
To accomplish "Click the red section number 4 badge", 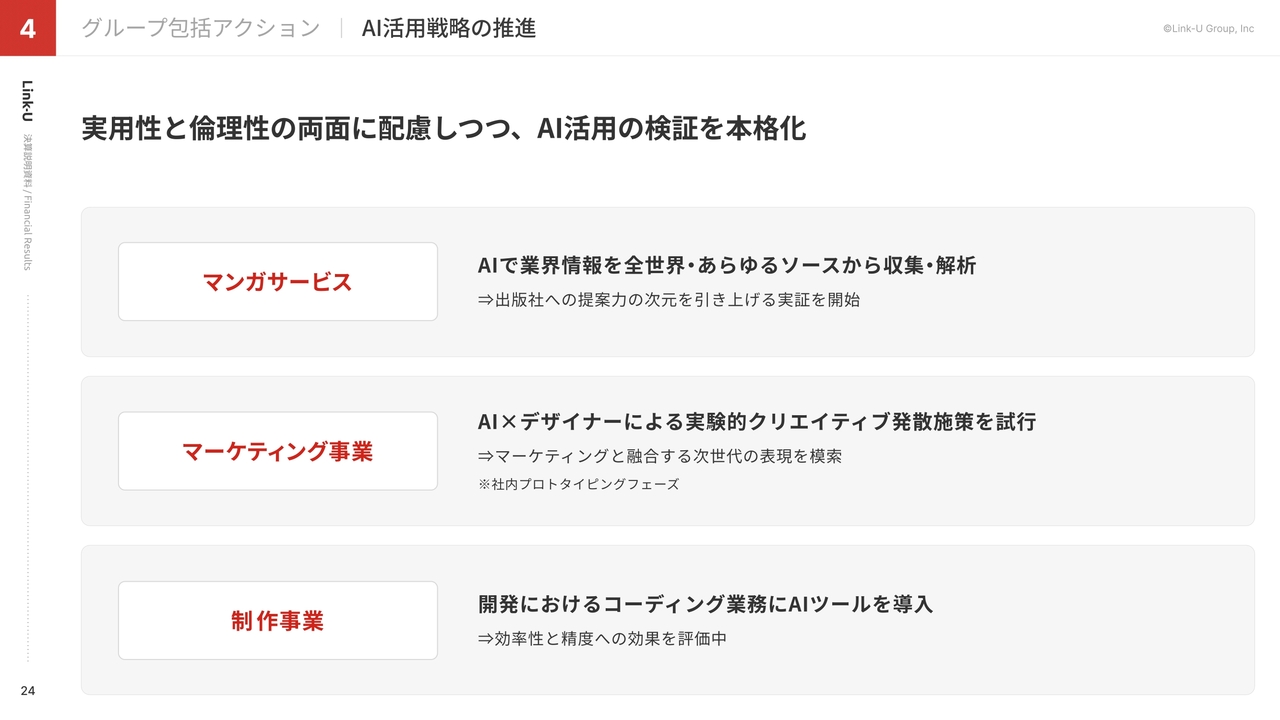I will [x=28, y=28].
